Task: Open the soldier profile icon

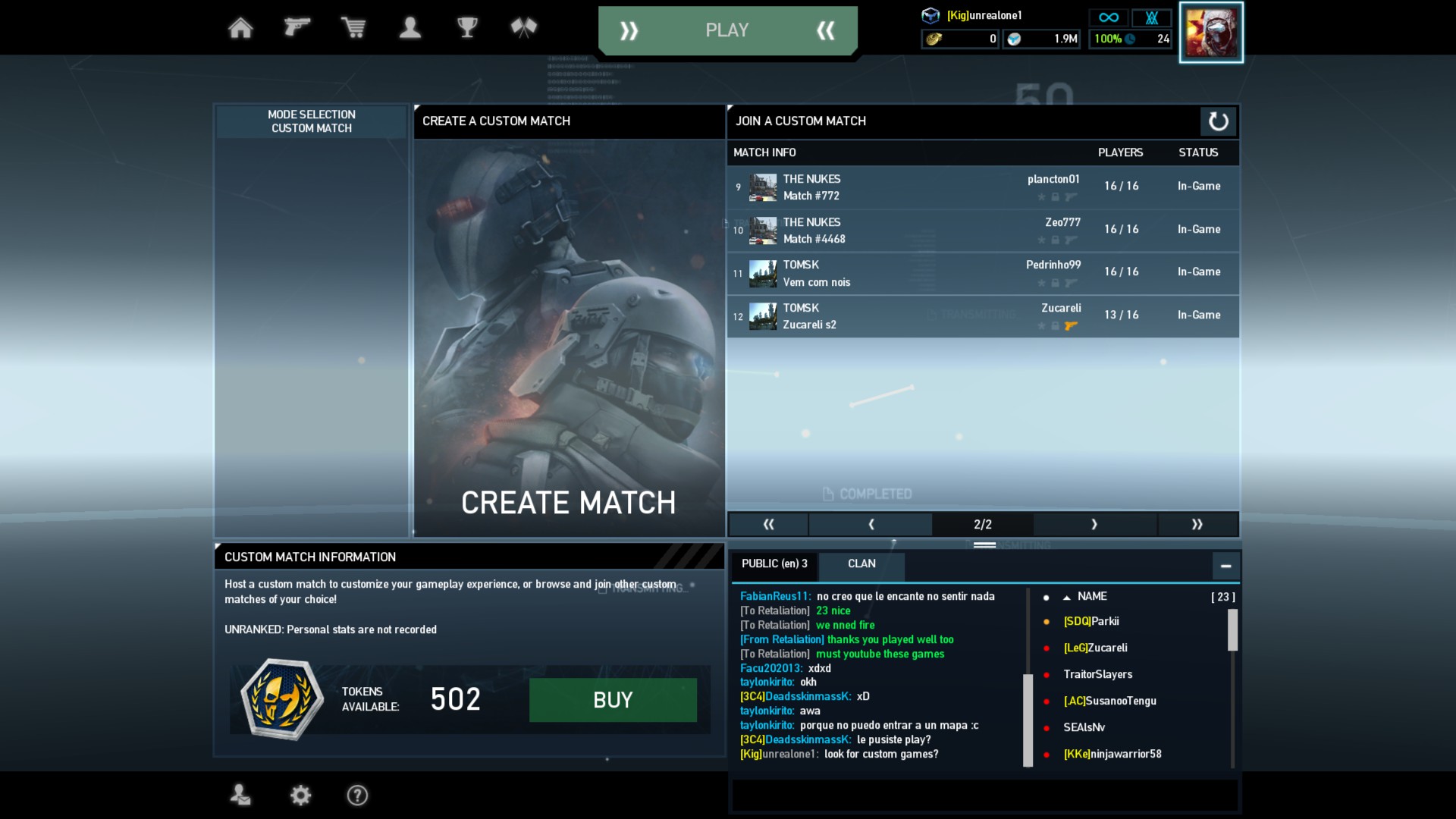Action: (410, 28)
